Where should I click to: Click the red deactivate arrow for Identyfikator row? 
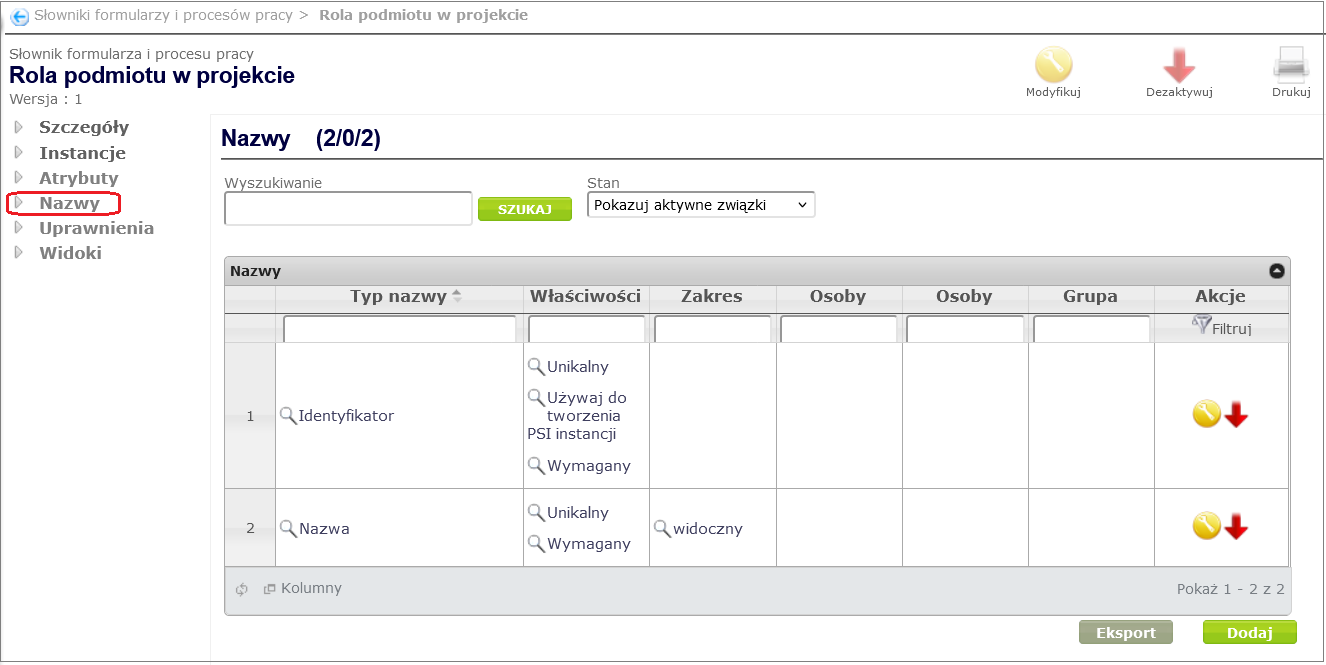coord(1237,415)
